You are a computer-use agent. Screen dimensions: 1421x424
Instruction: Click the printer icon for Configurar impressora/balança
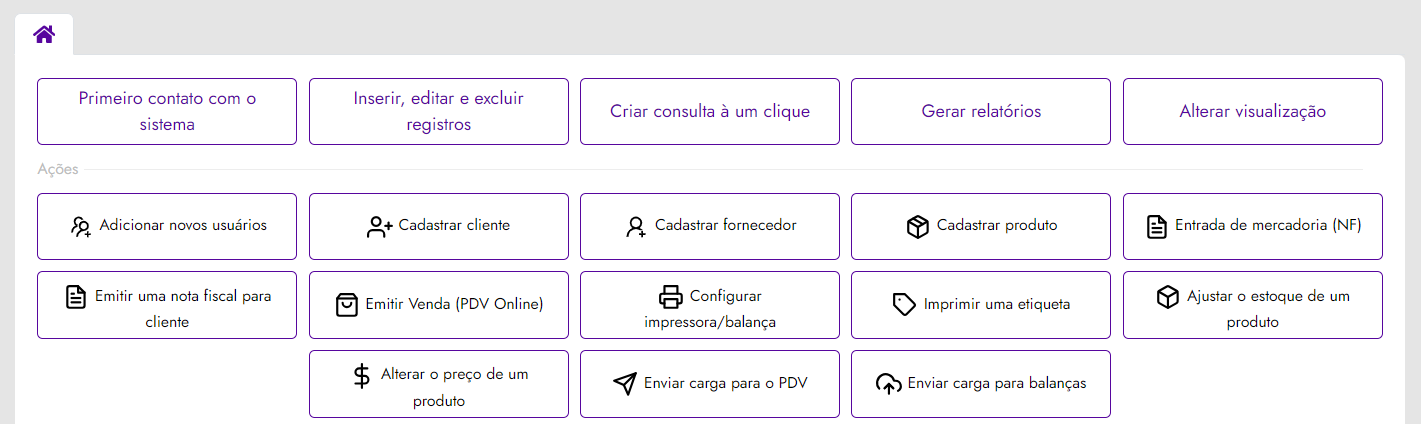coord(670,297)
